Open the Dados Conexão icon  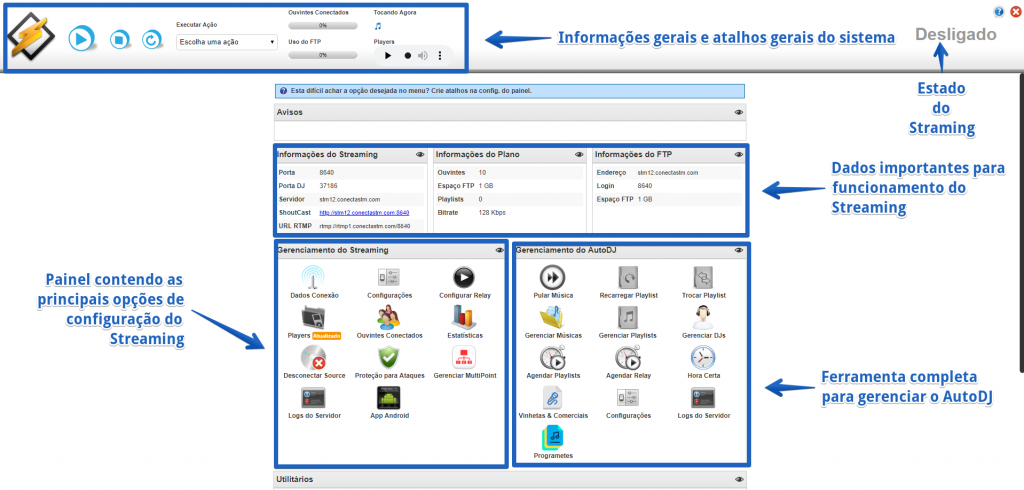pyautogui.click(x=314, y=276)
